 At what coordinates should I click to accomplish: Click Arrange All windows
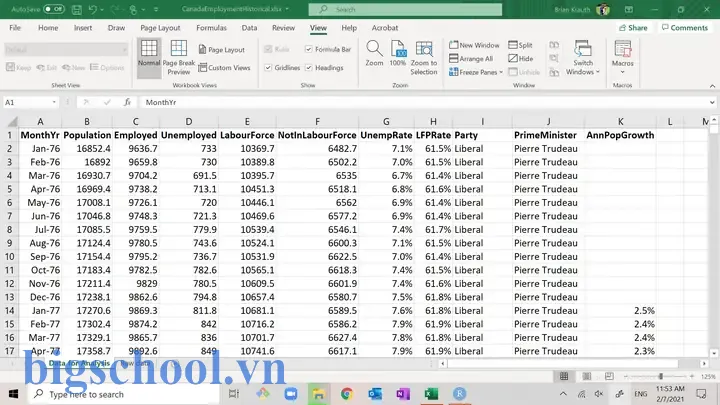(x=471, y=58)
